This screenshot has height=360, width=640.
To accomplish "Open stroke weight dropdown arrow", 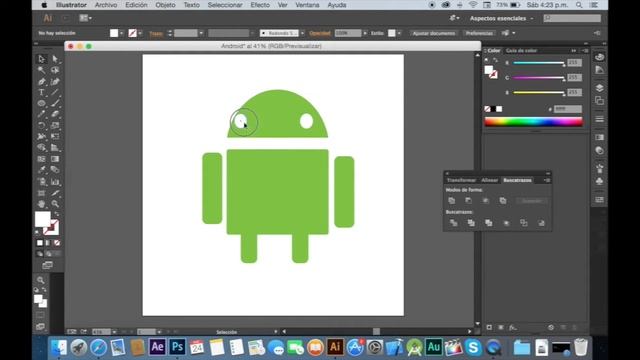I will click(x=201, y=33).
